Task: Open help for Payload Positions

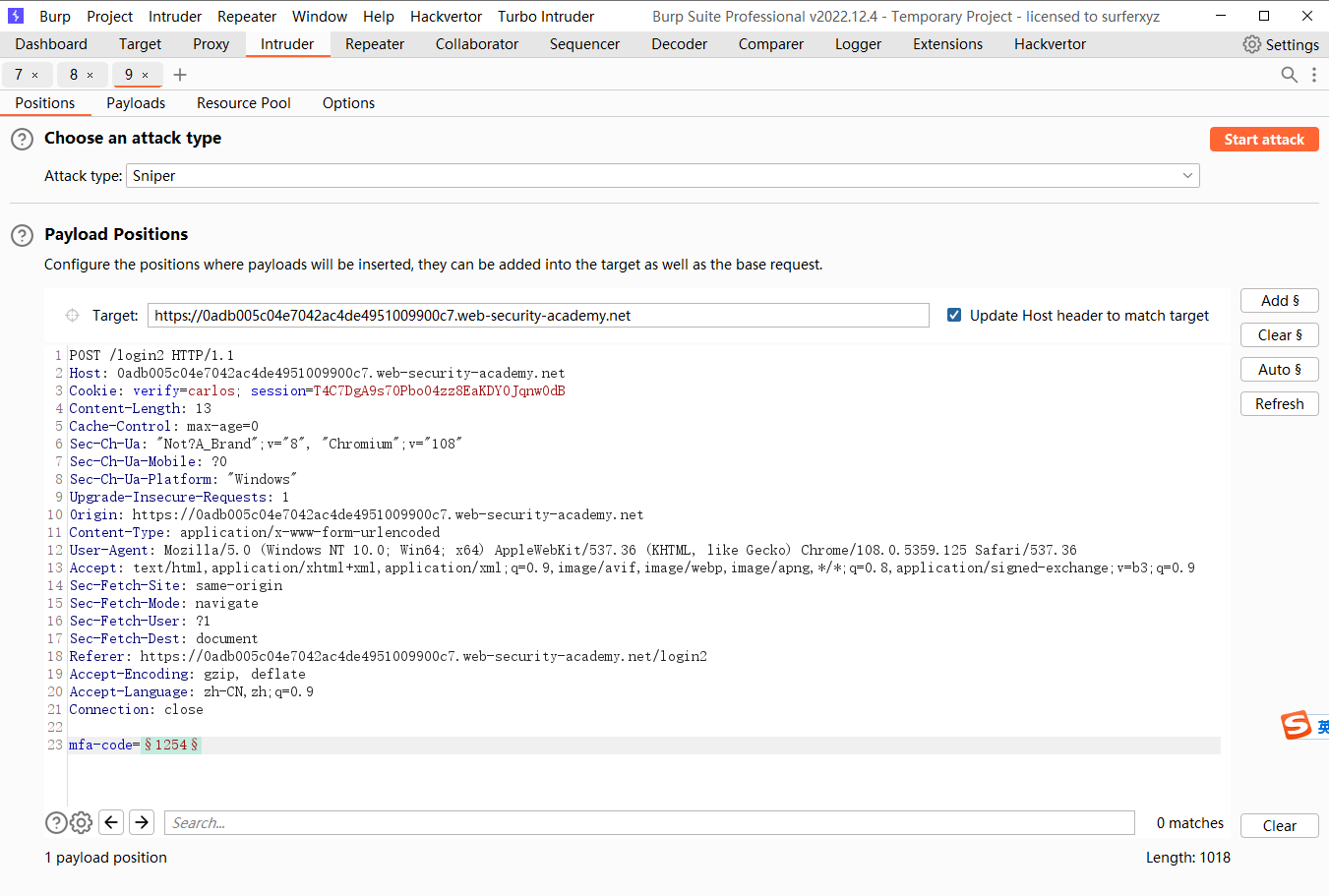Action: pyautogui.click(x=22, y=235)
